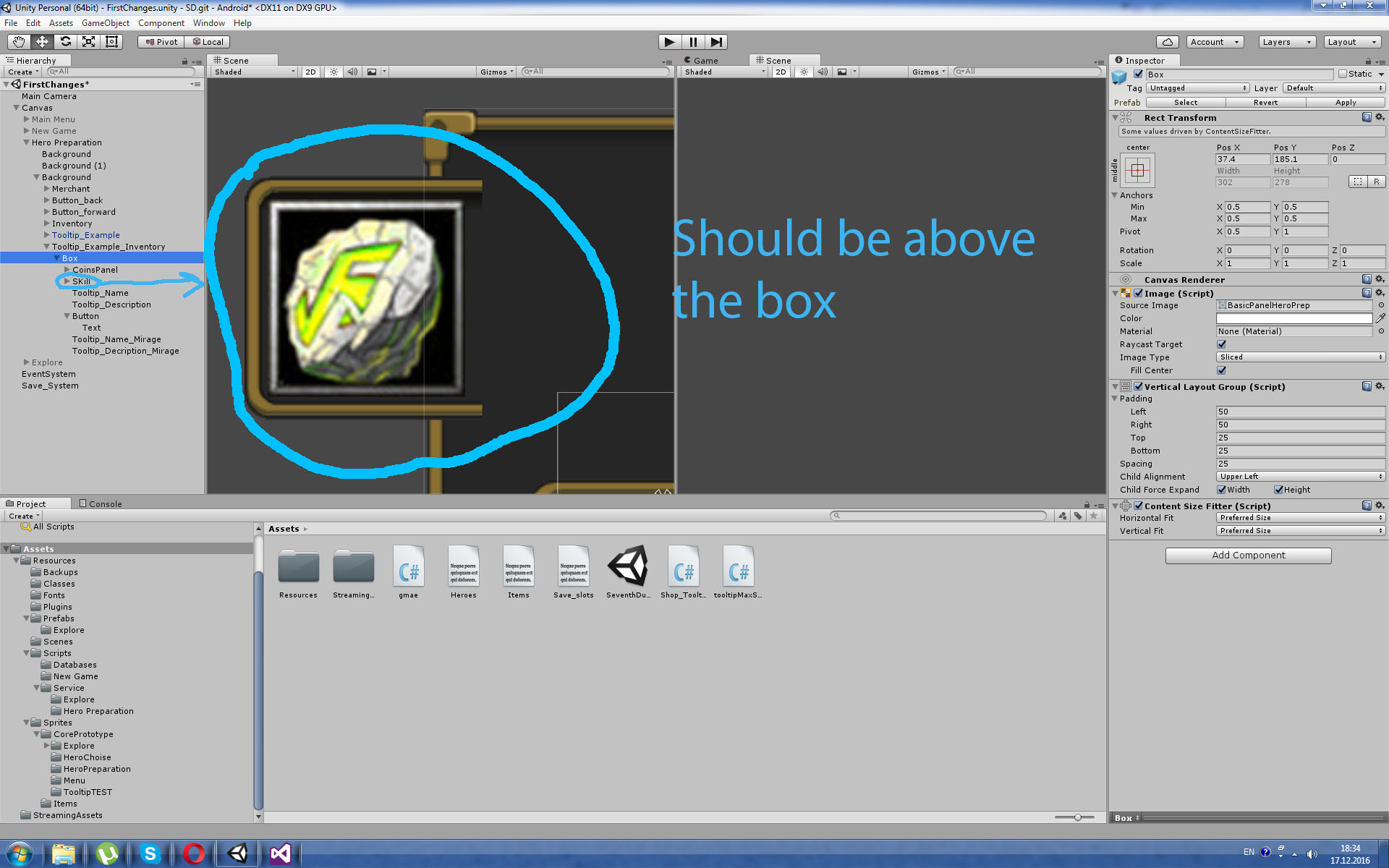Screen dimensions: 1389x868
Task: Select the Move tool in toolbar
Action: pos(42,42)
